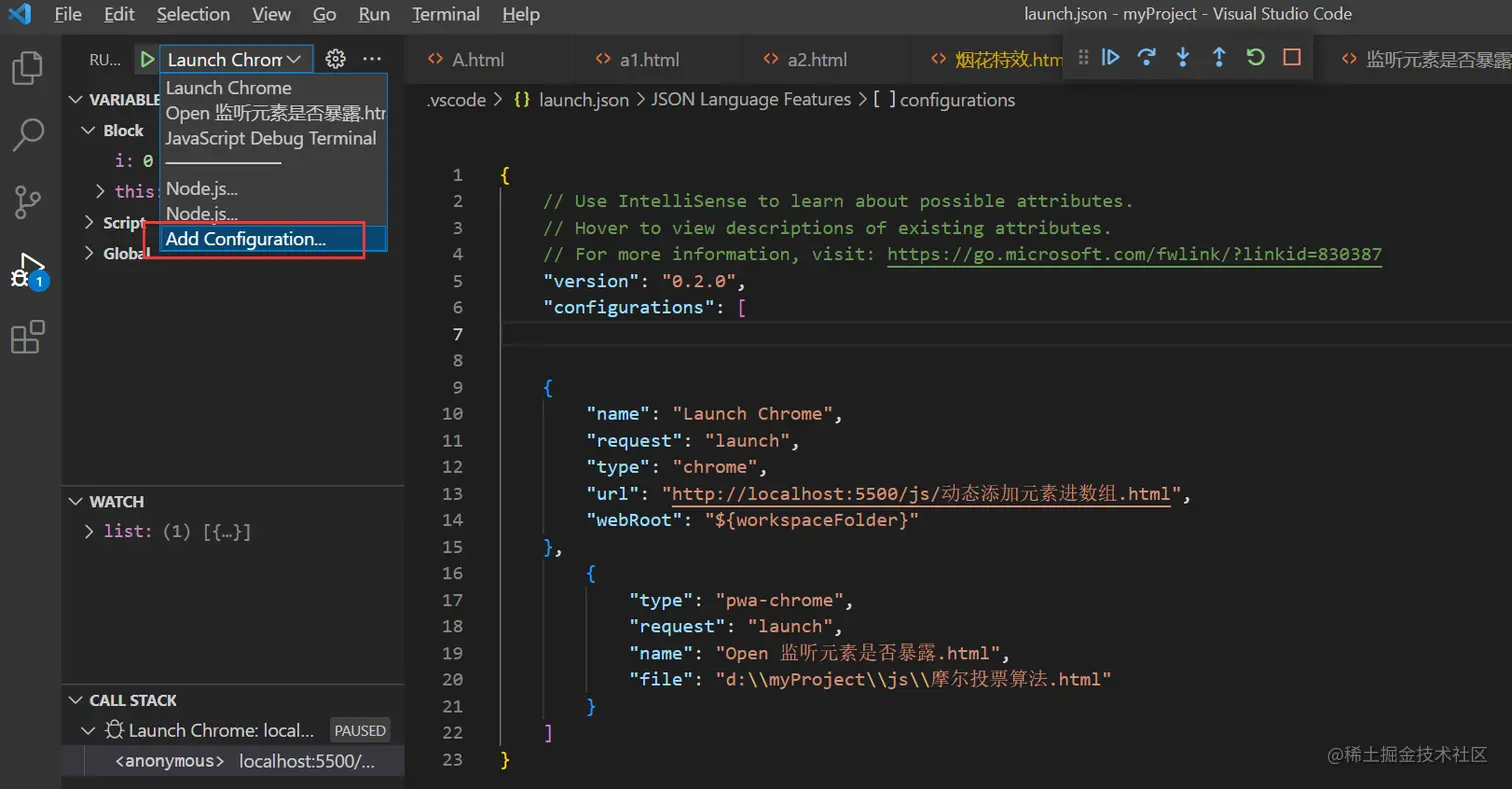Click the "type": "pwa-chrome" line
This screenshot has width=1512, height=789.
tap(741, 600)
